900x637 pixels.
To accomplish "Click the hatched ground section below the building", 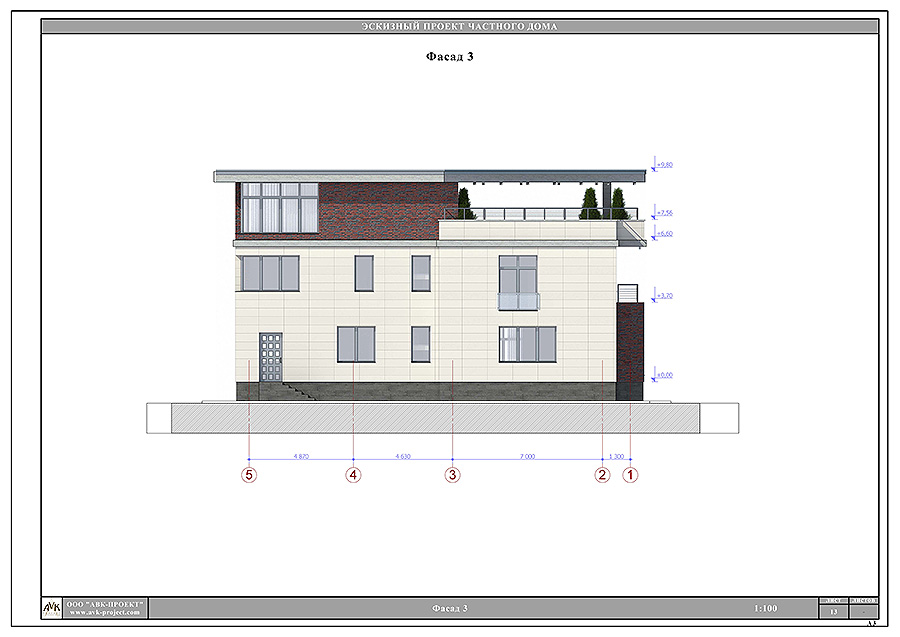I will point(435,418).
